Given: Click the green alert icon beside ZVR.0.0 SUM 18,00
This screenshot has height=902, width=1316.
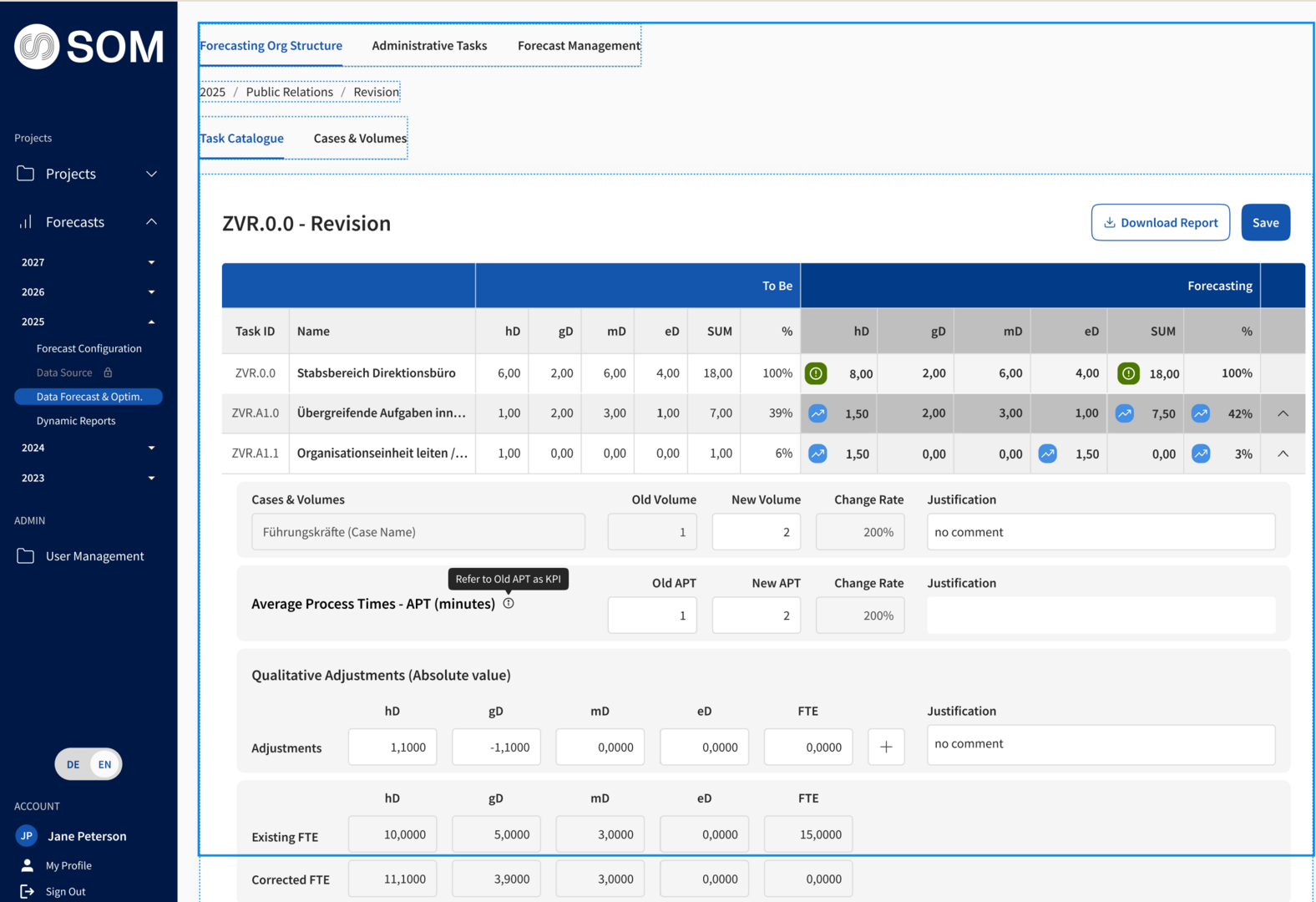Looking at the screenshot, I should click(1128, 373).
